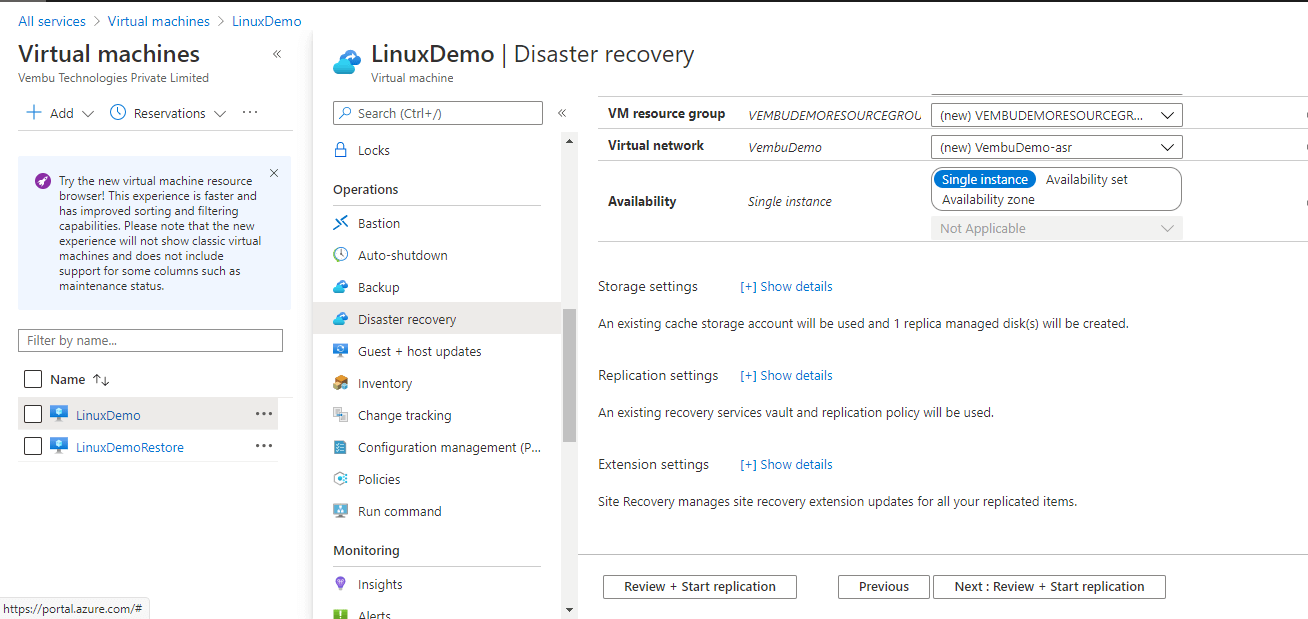The width and height of the screenshot is (1308, 619).
Task: Select the Availability set option
Action: point(1087,179)
